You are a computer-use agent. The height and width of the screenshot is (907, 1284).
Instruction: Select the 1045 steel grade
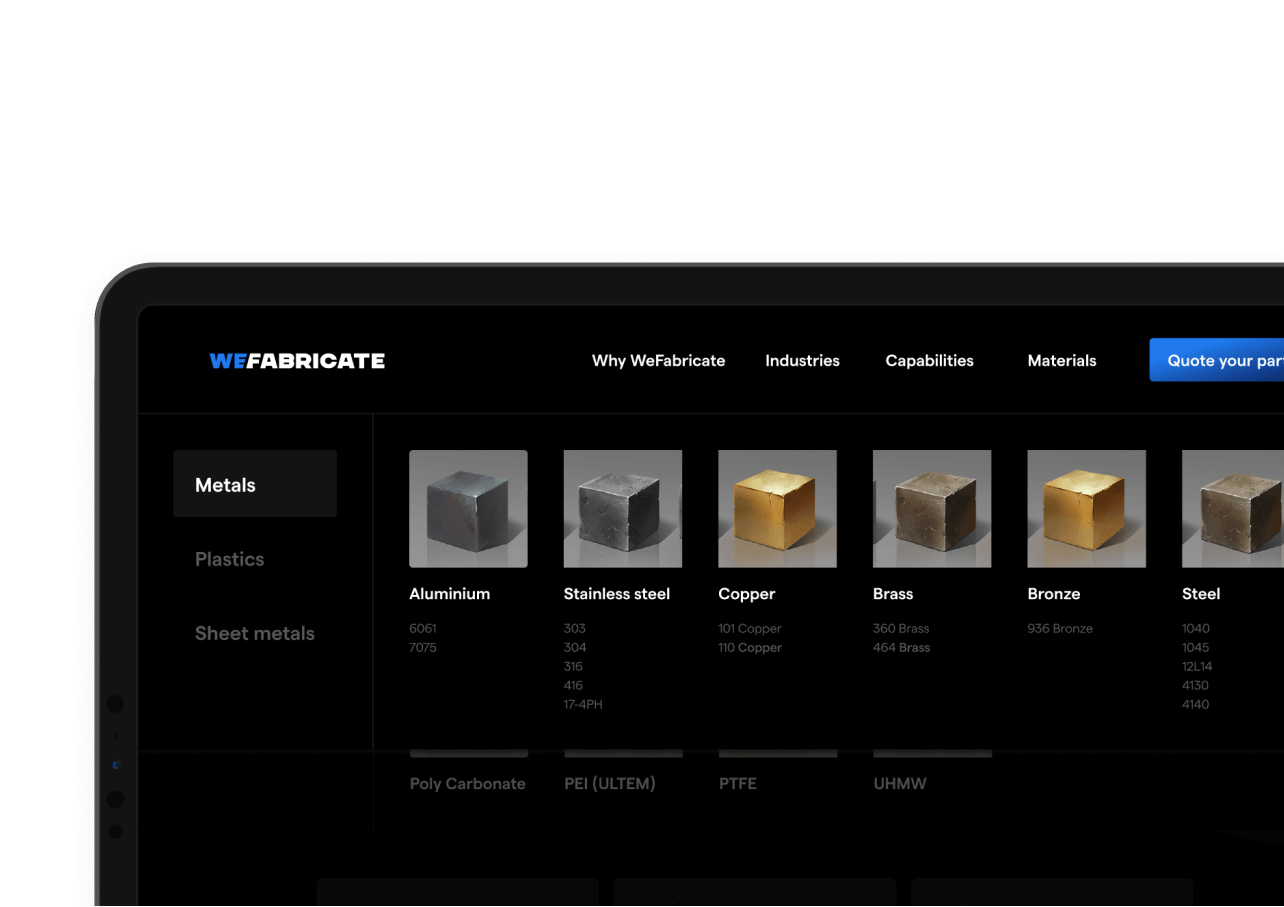coord(1195,648)
